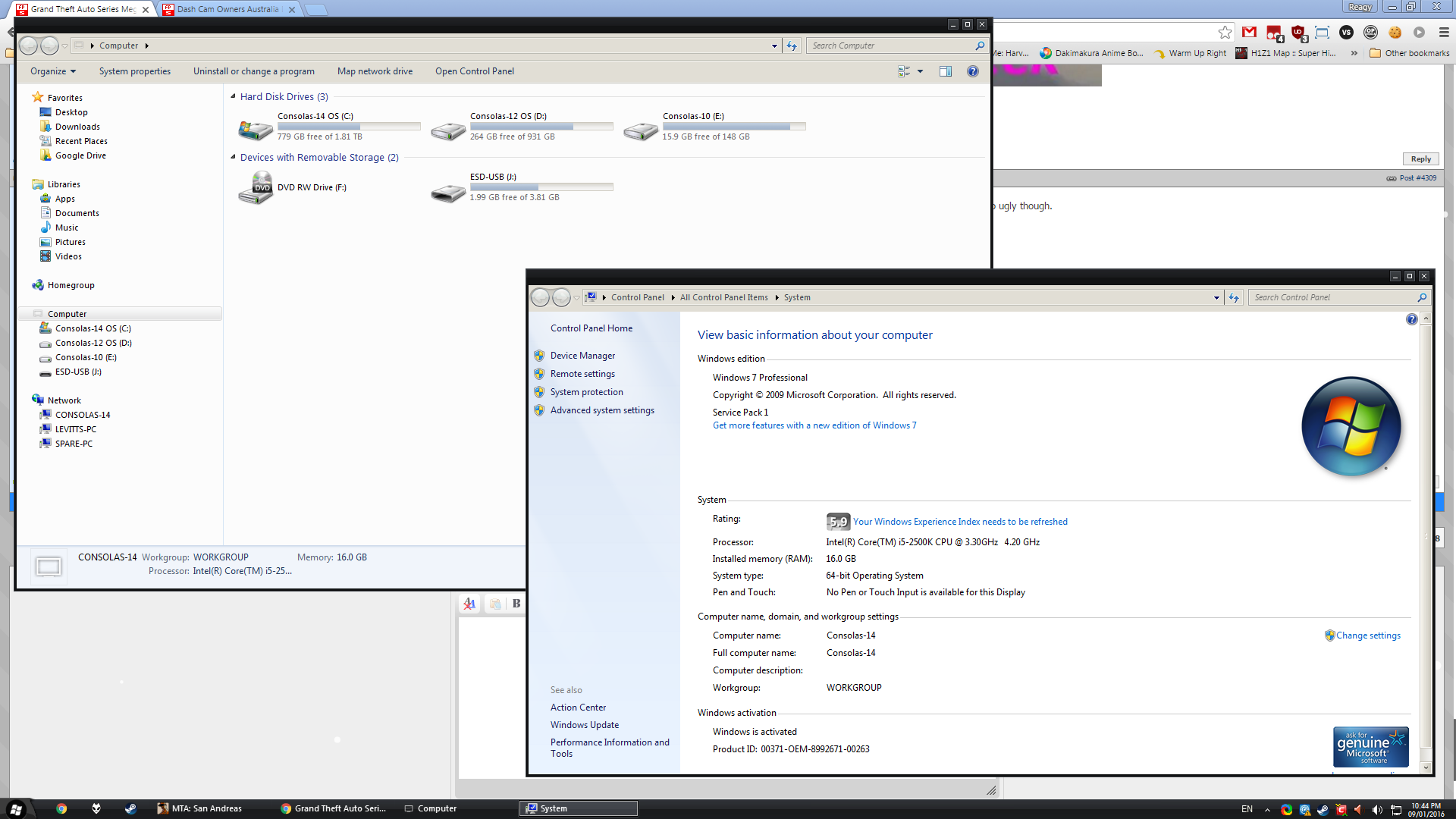Image resolution: width=1456 pixels, height=819 pixels.
Task: Open Windows Experience Index refresh link
Action: tap(960, 522)
